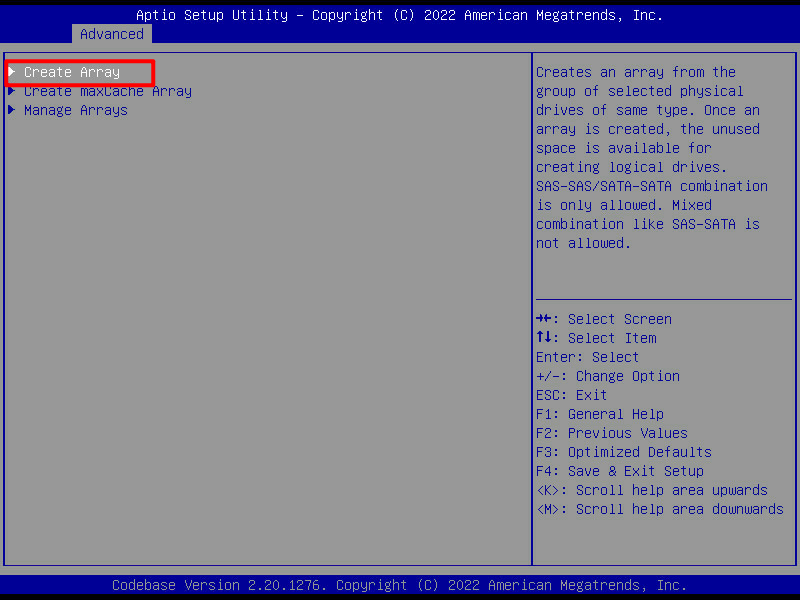
Task: Click the Codebase Version footer text
Action: 399,585
